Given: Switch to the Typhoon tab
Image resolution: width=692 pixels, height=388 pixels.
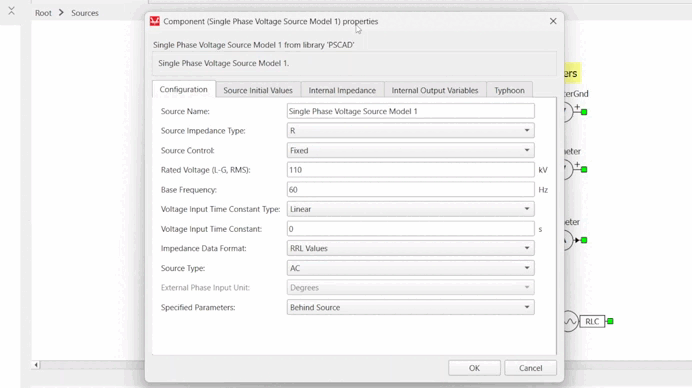Looking at the screenshot, I should [509, 90].
